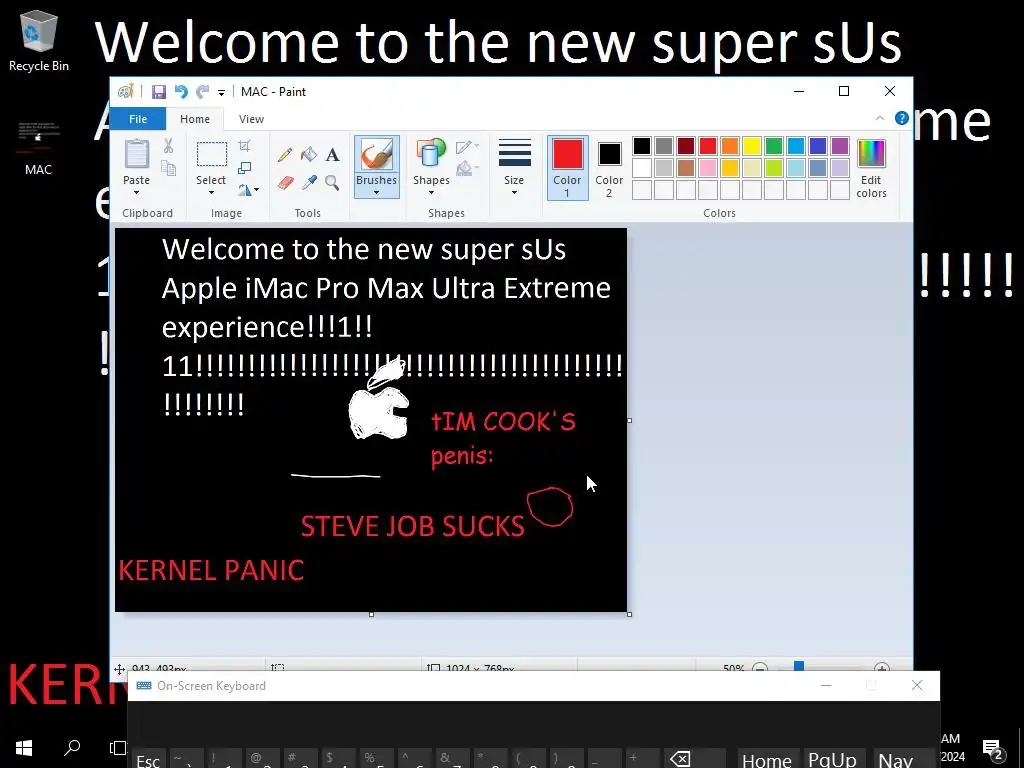1024x768 pixels.
Task: Click Nav key on On-Screen Keyboard
Action: (x=895, y=759)
